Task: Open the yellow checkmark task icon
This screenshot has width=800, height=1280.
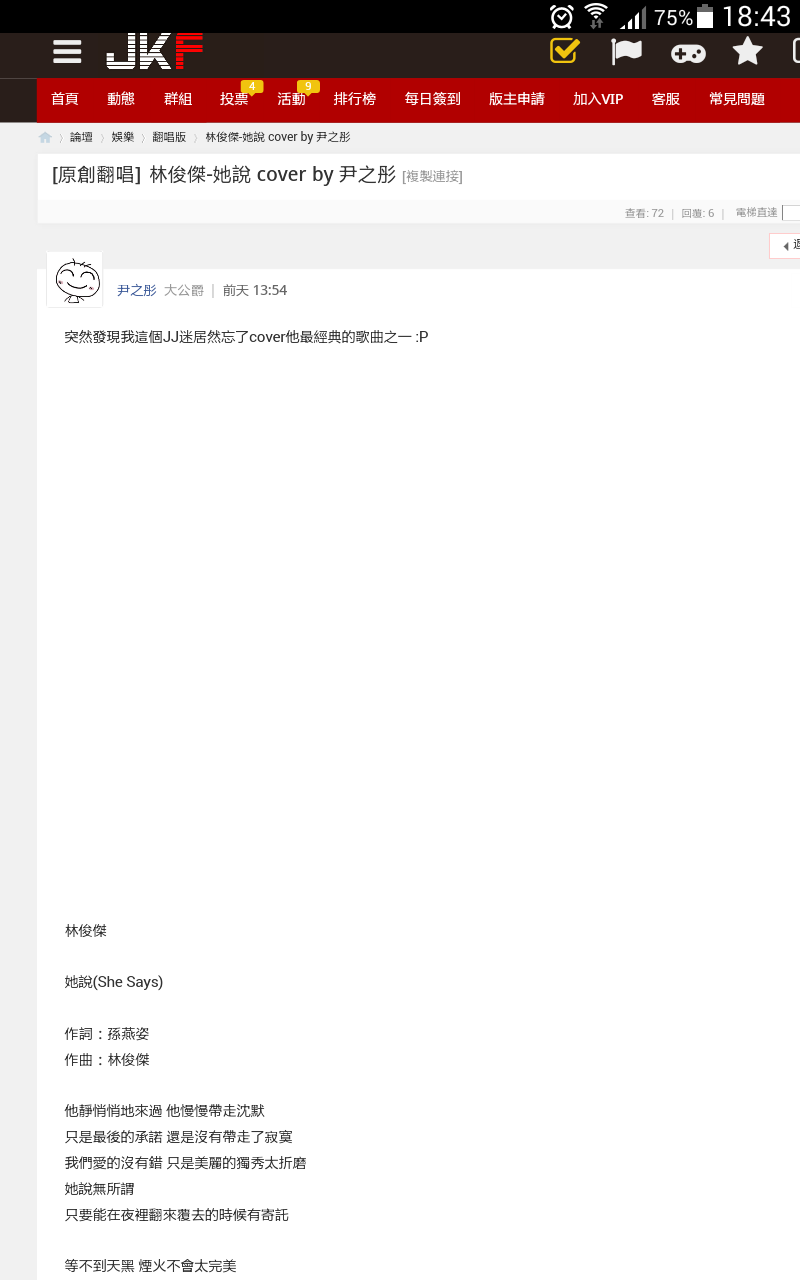Action: pyautogui.click(x=565, y=50)
